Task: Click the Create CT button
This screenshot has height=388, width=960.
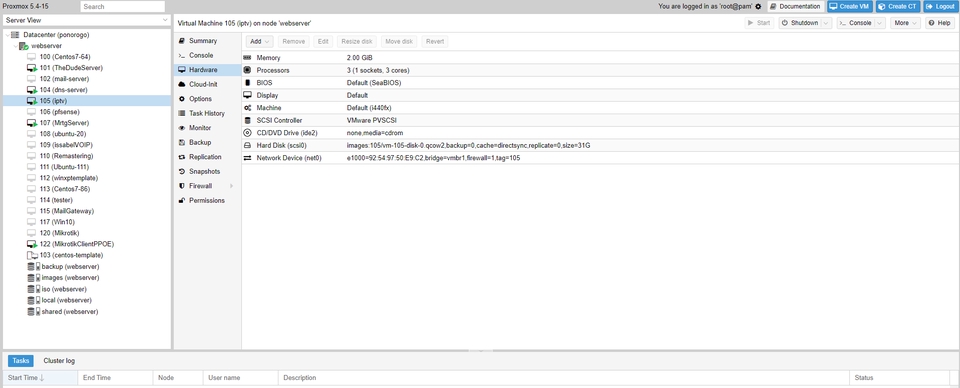Action: coord(898,7)
